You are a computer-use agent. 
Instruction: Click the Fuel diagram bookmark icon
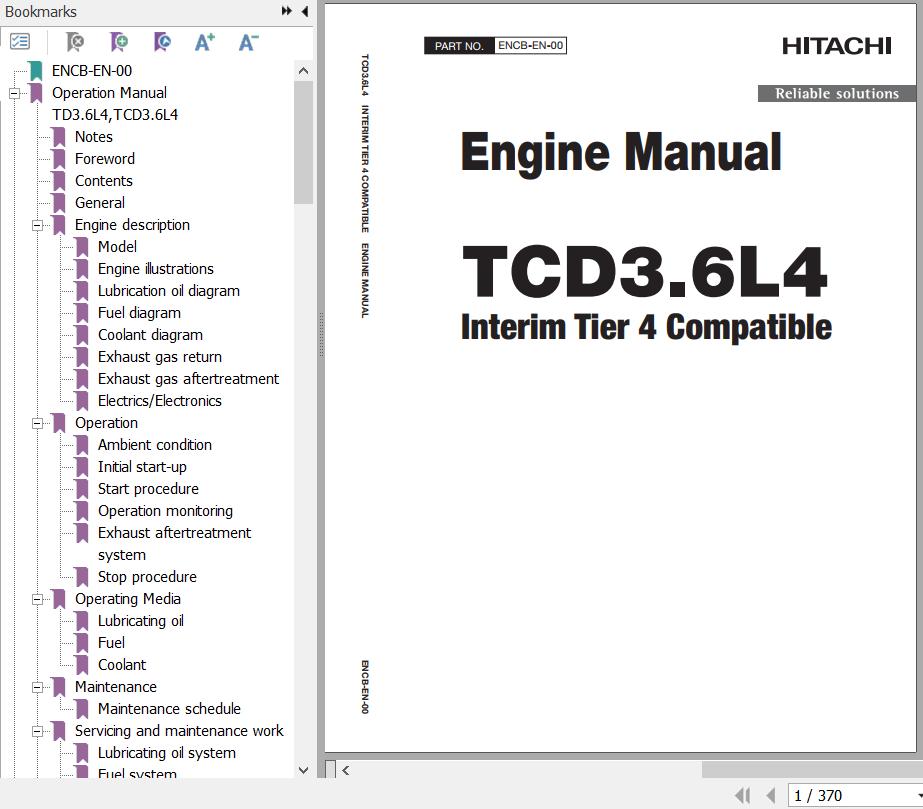[x=82, y=313]
